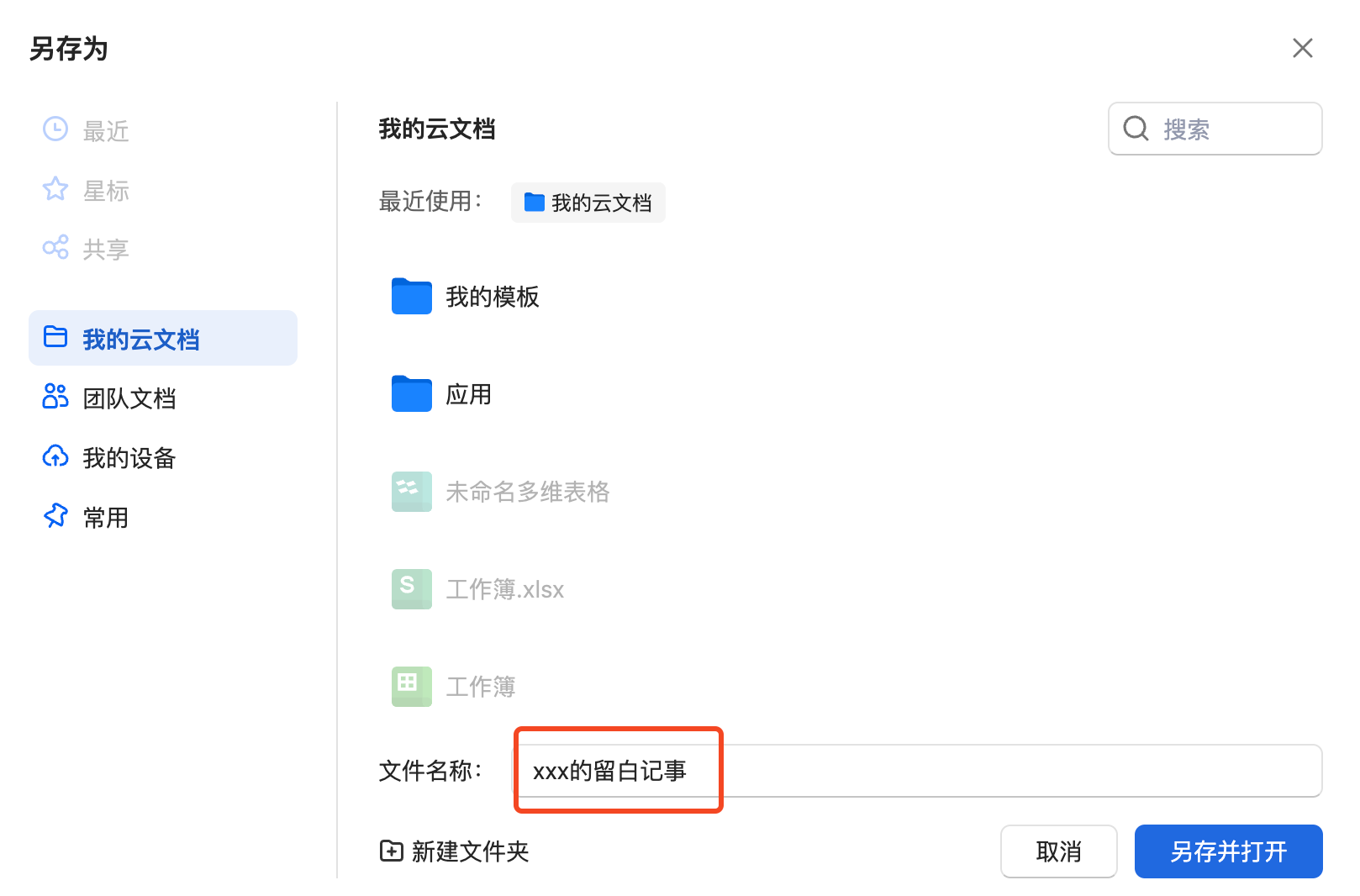Viewport: 1360px width, 896px height.
Task: Click the 另存并打开 button
Action: (1229, 851)
